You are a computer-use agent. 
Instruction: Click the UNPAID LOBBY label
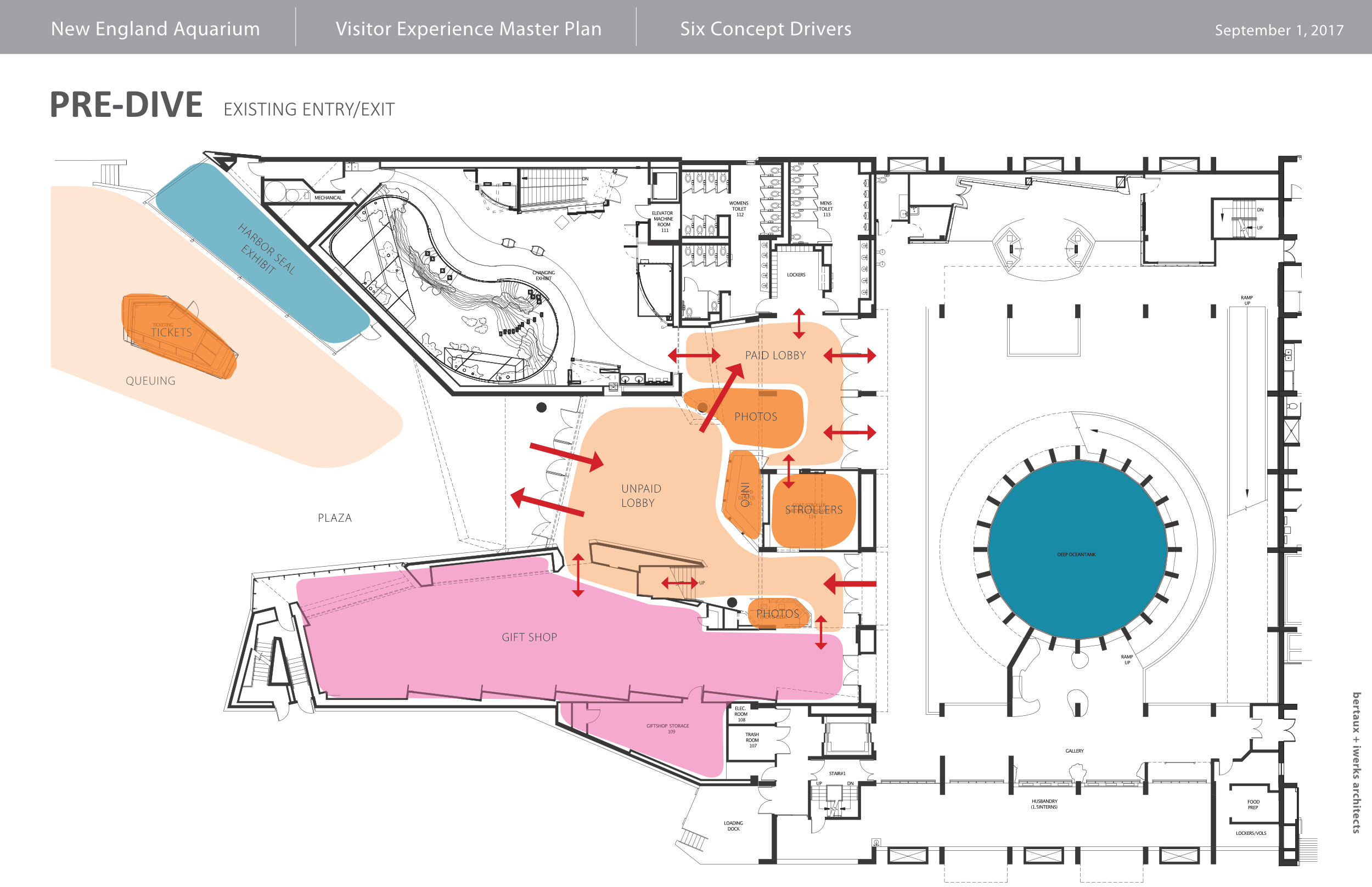(640, 495)
